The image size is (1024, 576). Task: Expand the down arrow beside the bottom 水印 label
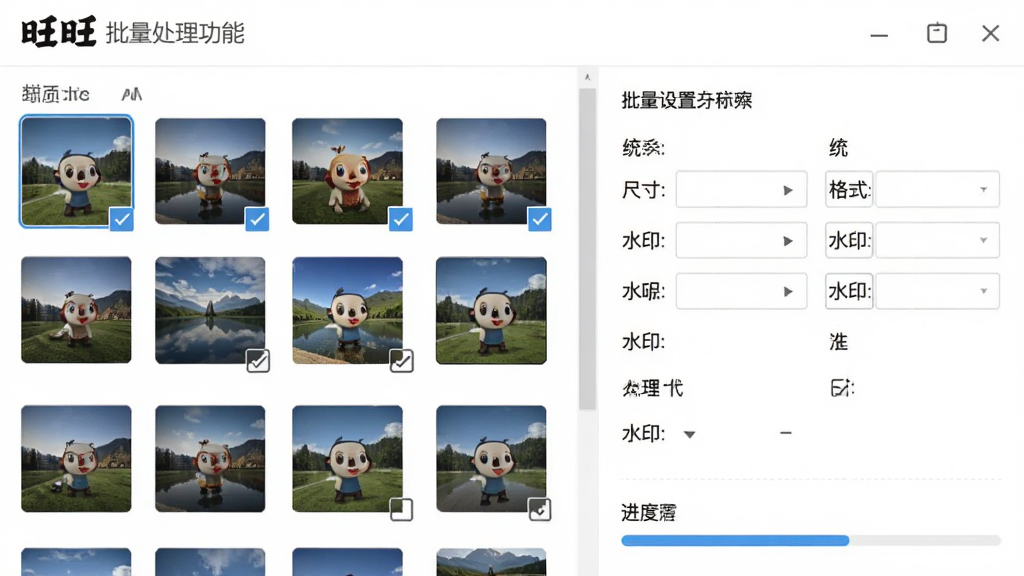(689, 434)
